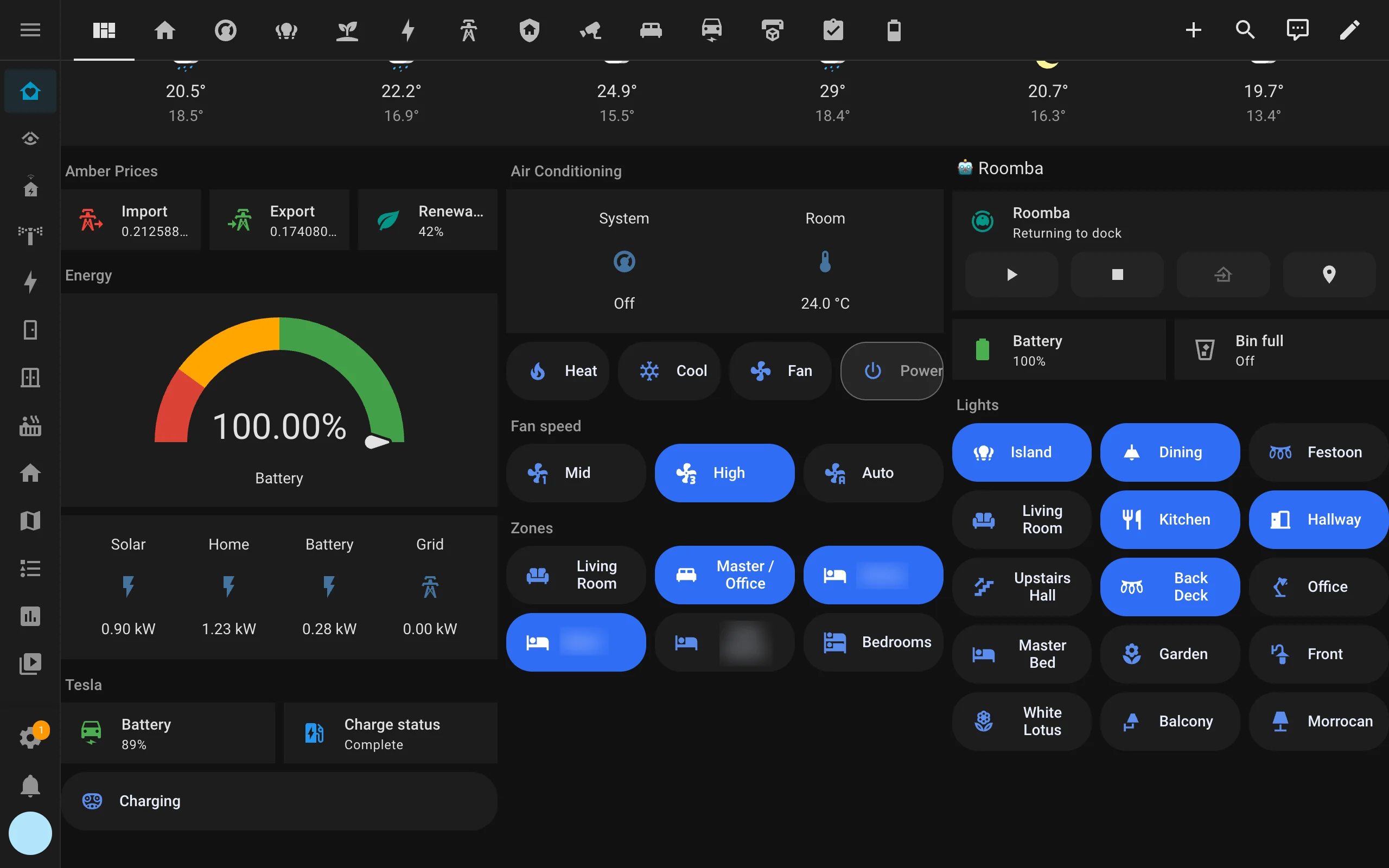This screenshot has width=1389, height=868.
Task: Open the notifications bell in sidebar
Action: [x=30, y=786]
